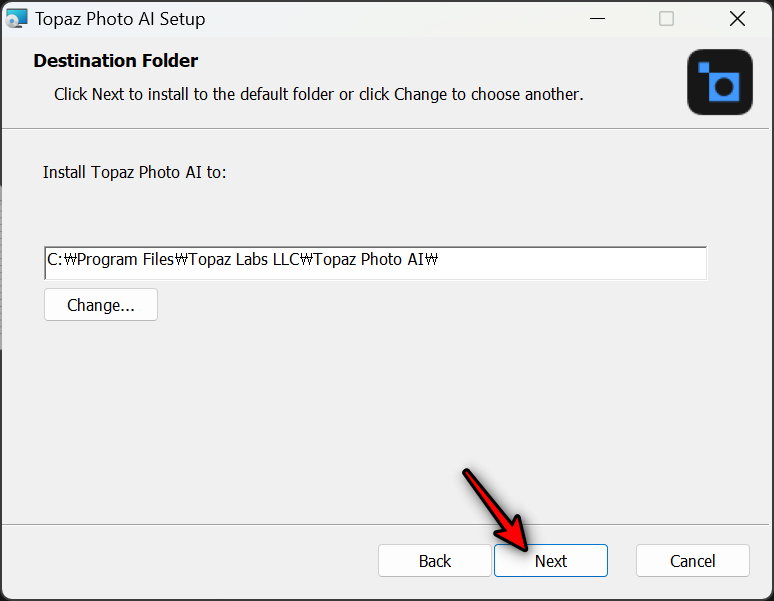Close the Setup window
The image size is (774, 601).
click(737, 19)
